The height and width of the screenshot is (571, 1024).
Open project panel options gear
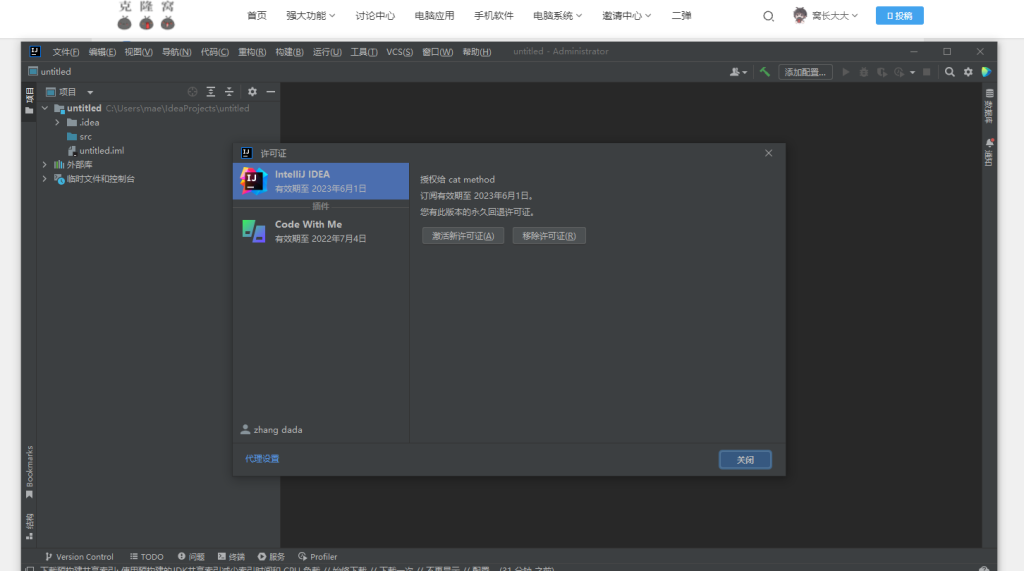click(252, 92)
